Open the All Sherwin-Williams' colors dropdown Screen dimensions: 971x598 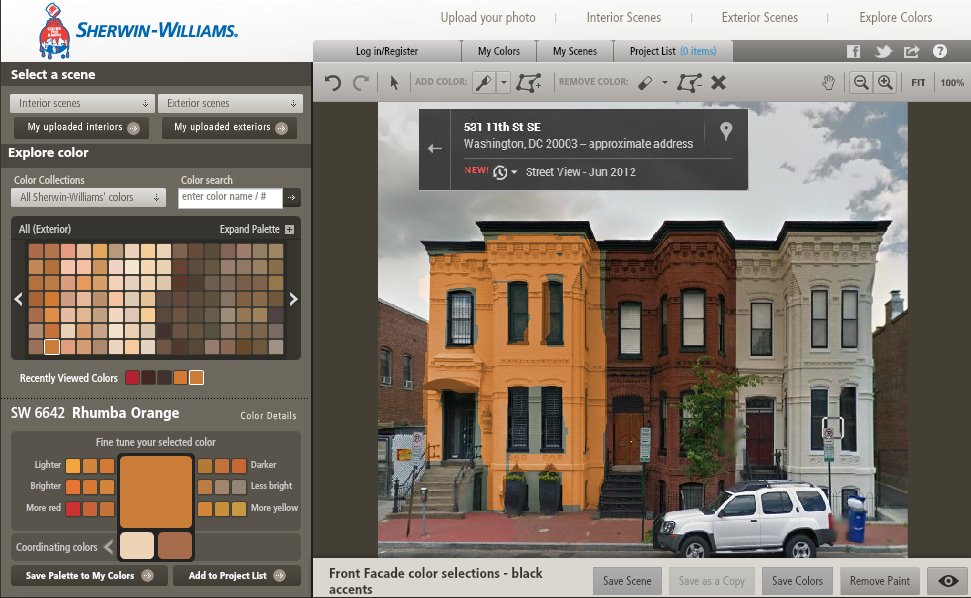point(87,197)
